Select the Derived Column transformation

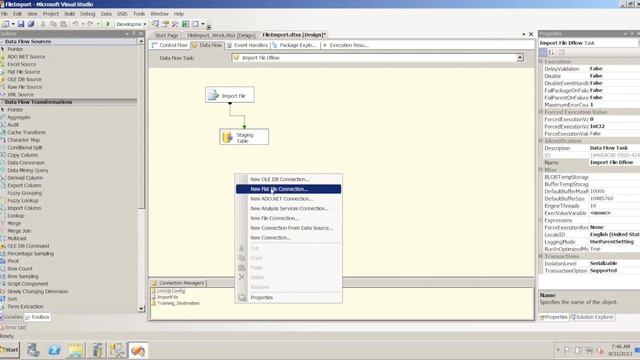(25, 178)
